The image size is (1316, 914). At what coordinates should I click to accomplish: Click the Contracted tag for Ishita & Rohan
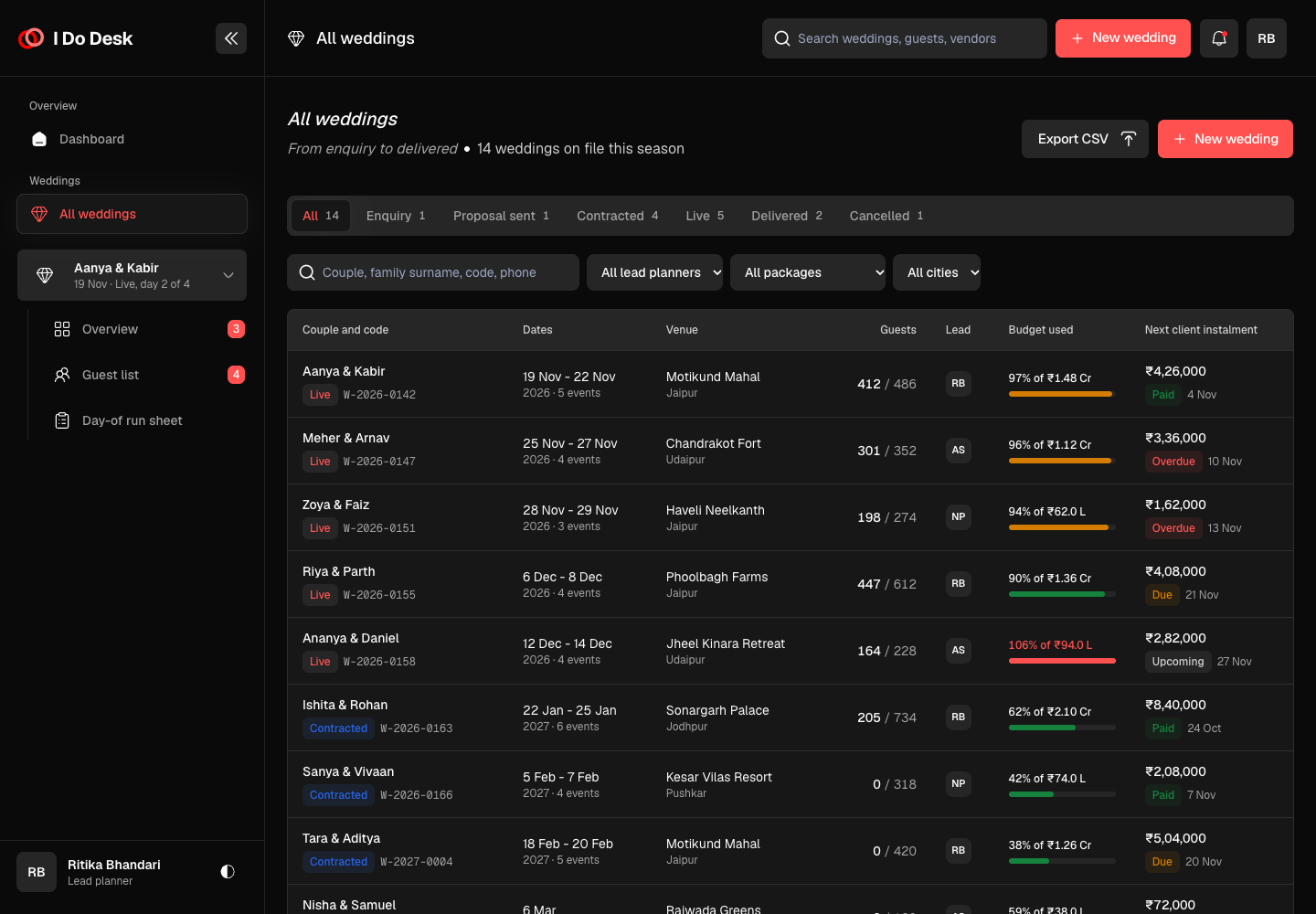(x=338, y=728)
